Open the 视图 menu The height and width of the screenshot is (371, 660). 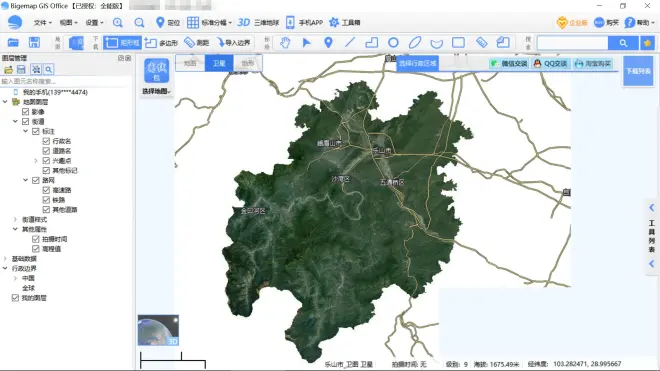(68, 22)
